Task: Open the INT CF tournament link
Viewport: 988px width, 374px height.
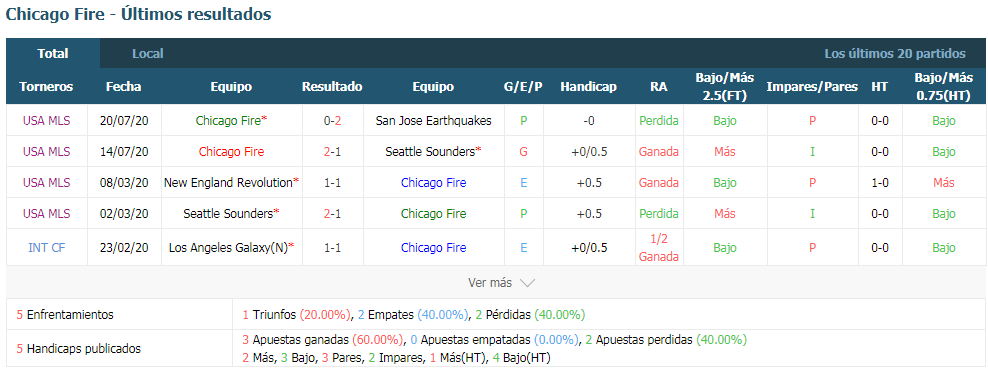Action: pos(47,247)
